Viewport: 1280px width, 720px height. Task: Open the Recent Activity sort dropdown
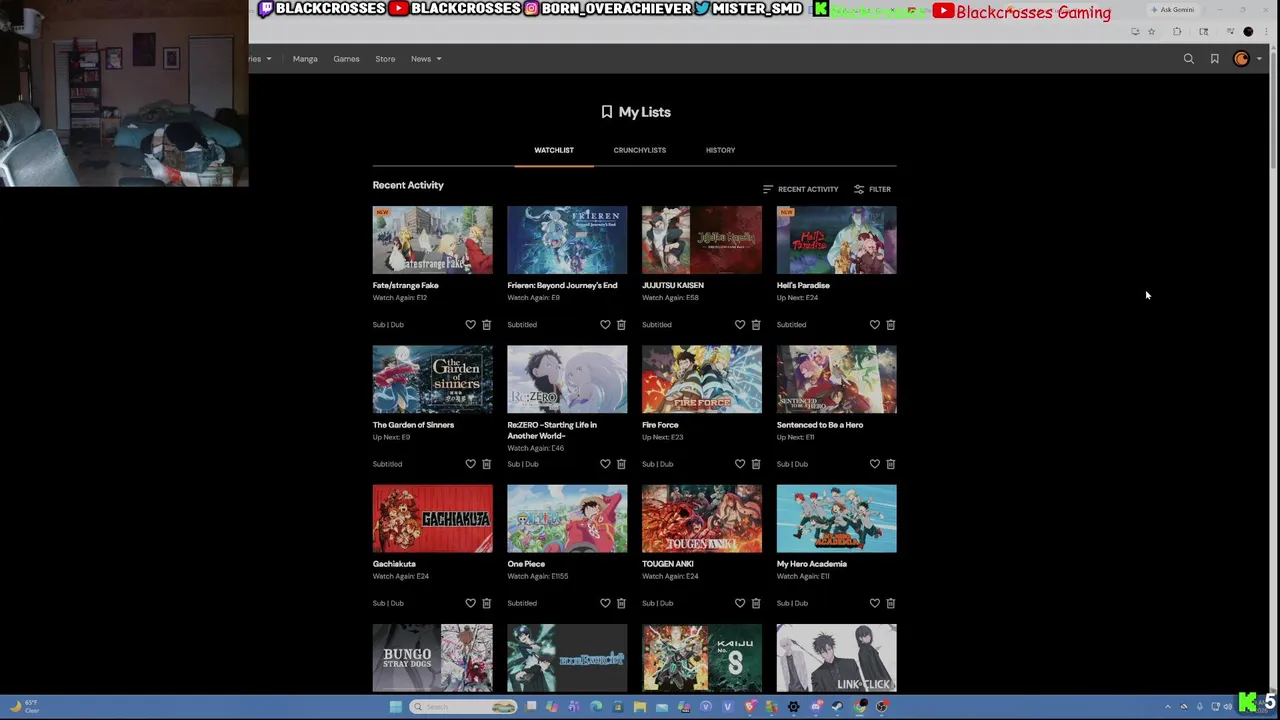click(800, 189)
